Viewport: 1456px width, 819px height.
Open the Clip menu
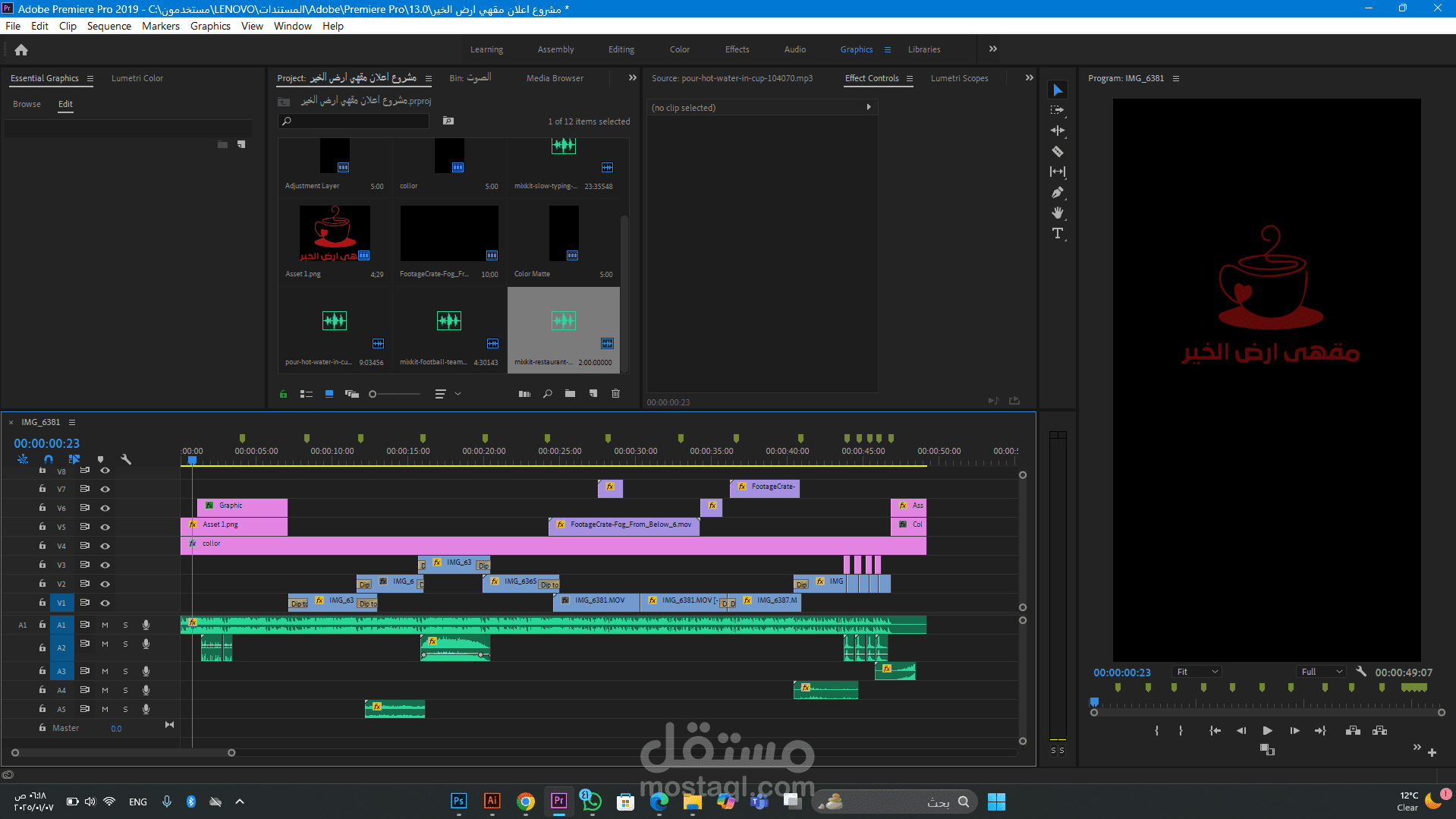click(68, 26)
